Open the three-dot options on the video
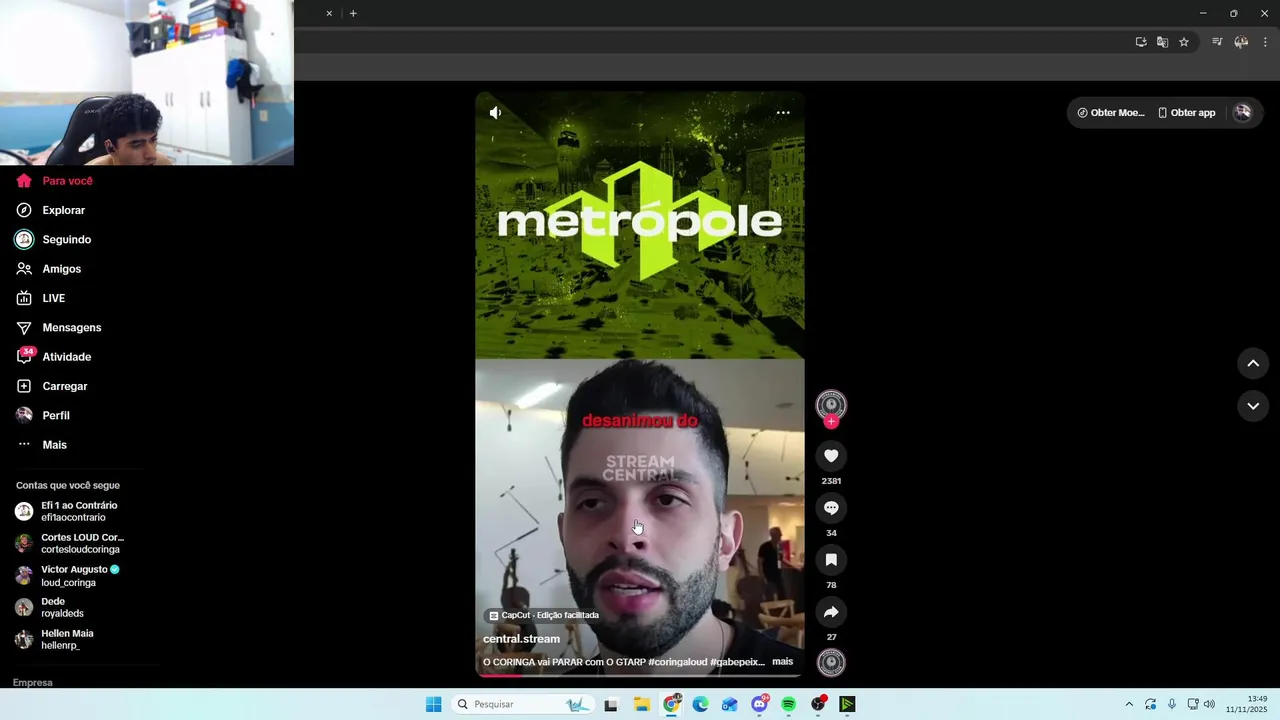 pyautogui.click(x=783, y=113)
